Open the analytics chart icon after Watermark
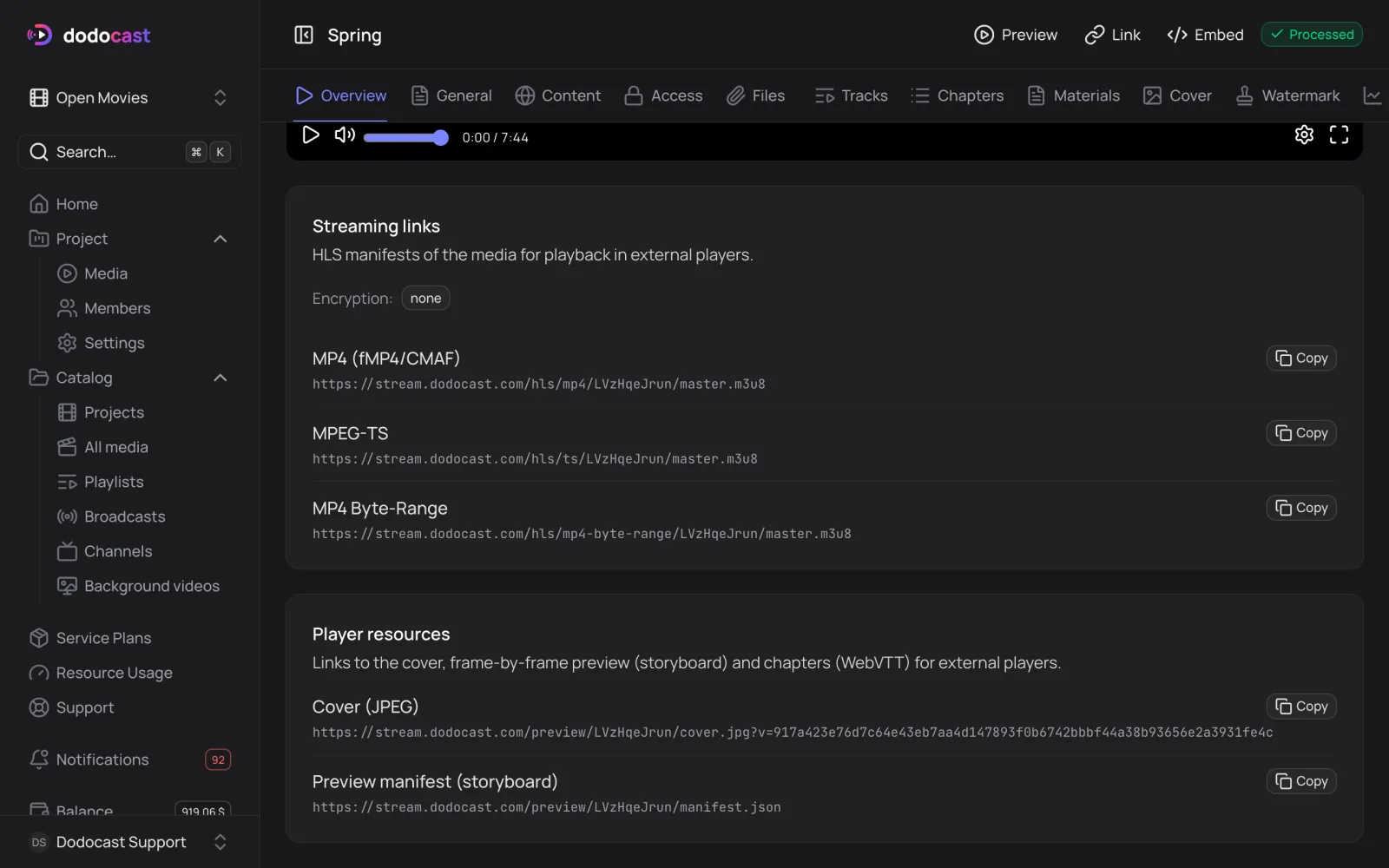This screenshot has width=1389, height=868. pyautogui.click(x=1373, y=95)
